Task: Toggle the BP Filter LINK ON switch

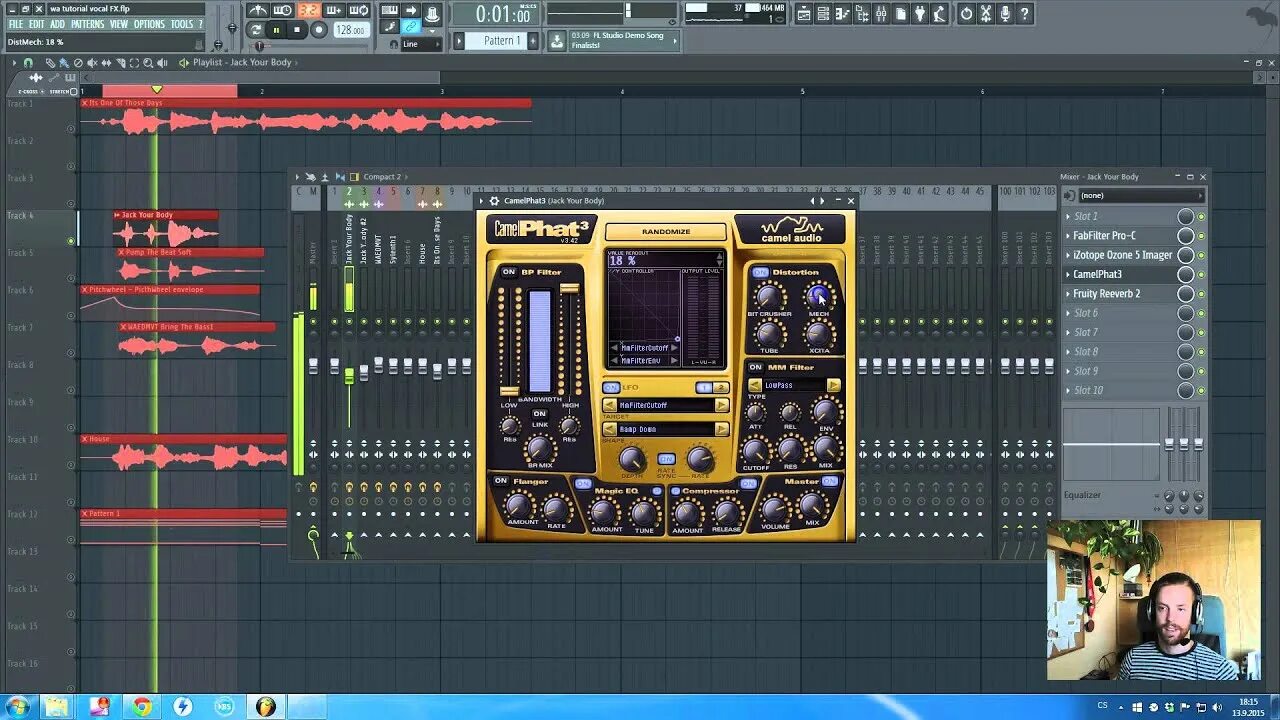Action: pyautogui.click(x=539, y=413)
